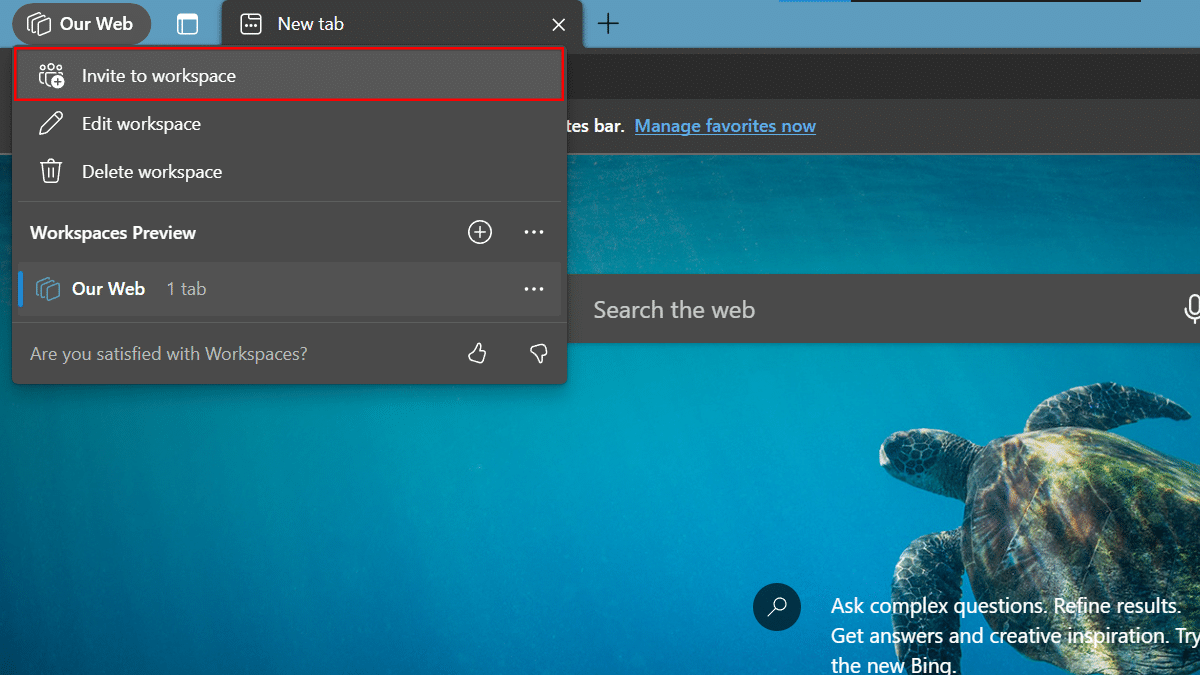Screen dimensions: 1200x675
Task: Click Ask complex questions promo text
Action: point(1015,635)
